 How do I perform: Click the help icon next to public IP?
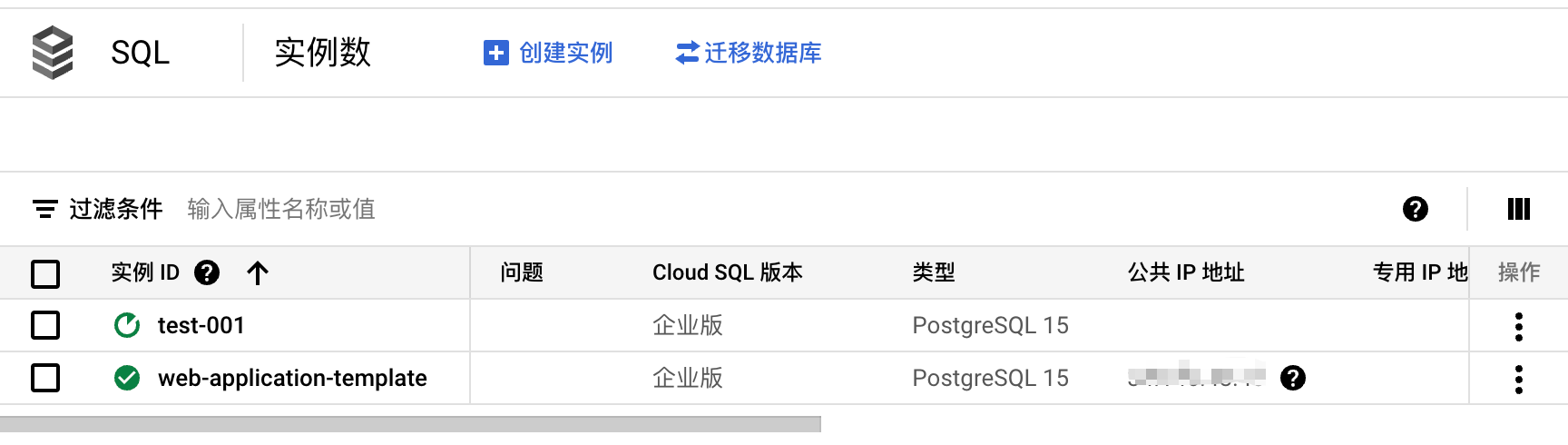[1293, 378]
